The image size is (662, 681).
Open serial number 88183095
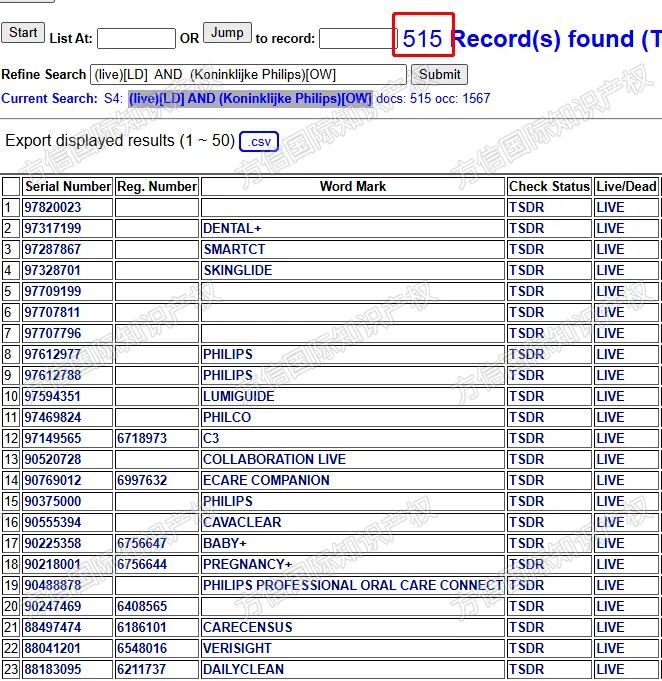53,669
